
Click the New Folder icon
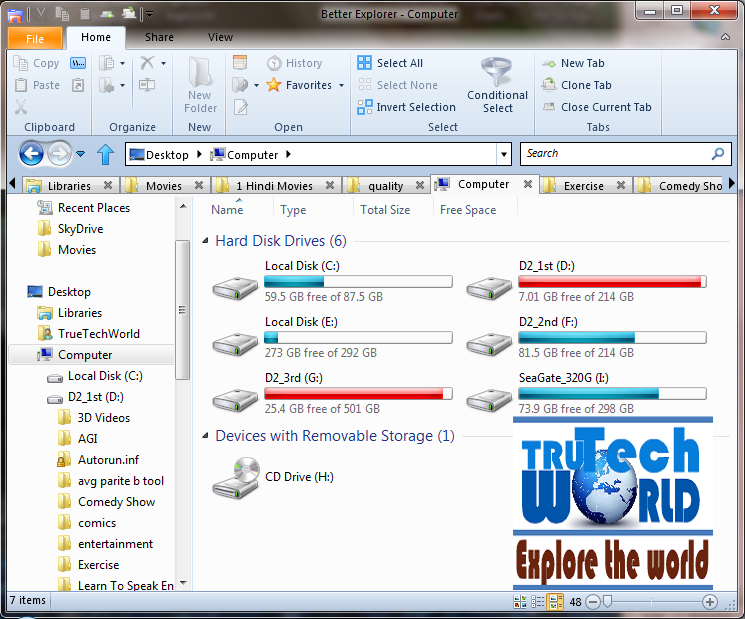pos(200,71)
